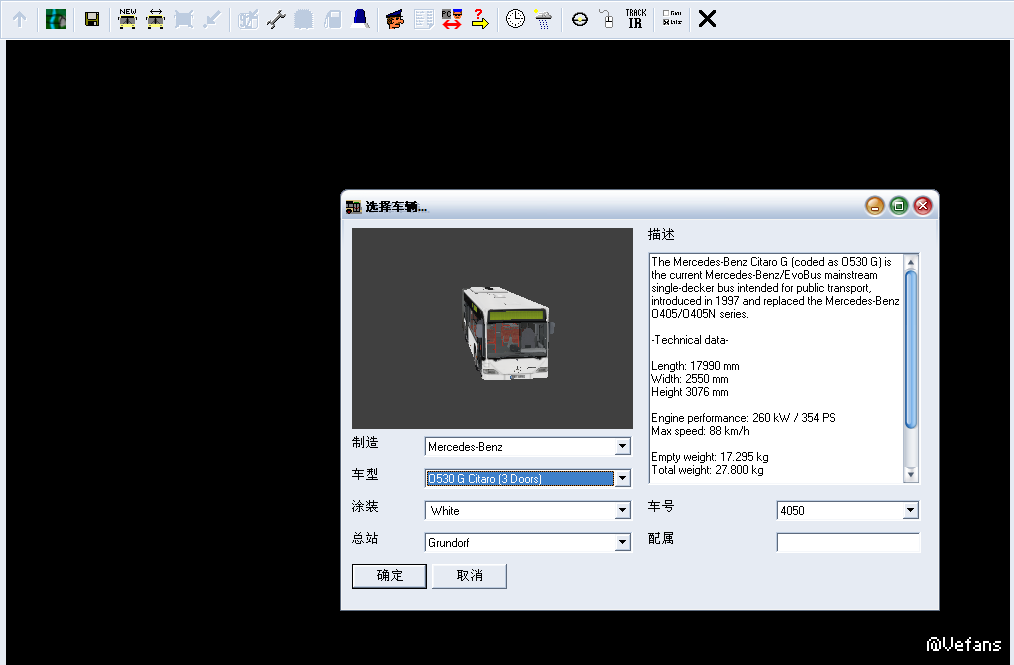Click the up arrow toolbar icon
The image size is (1014, 665).
[x=19, y=19]
